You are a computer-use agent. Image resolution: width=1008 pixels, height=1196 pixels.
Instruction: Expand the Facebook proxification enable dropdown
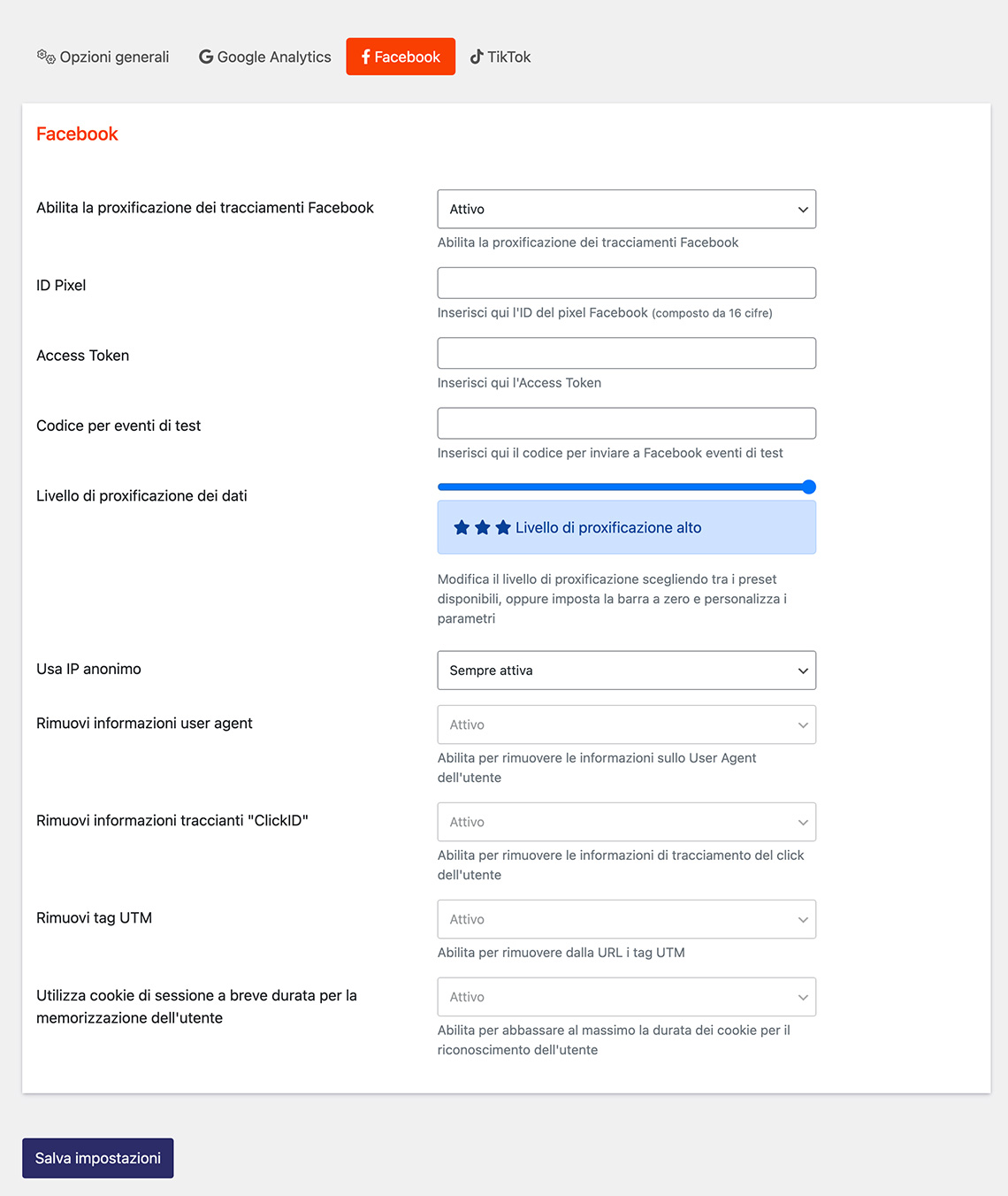[626, 210]
